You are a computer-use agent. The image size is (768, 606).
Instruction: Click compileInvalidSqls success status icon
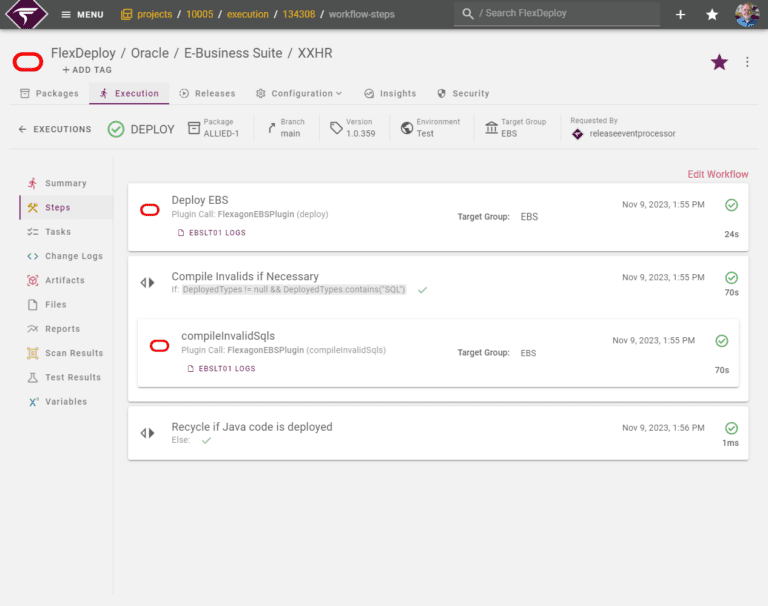point(721,341)
